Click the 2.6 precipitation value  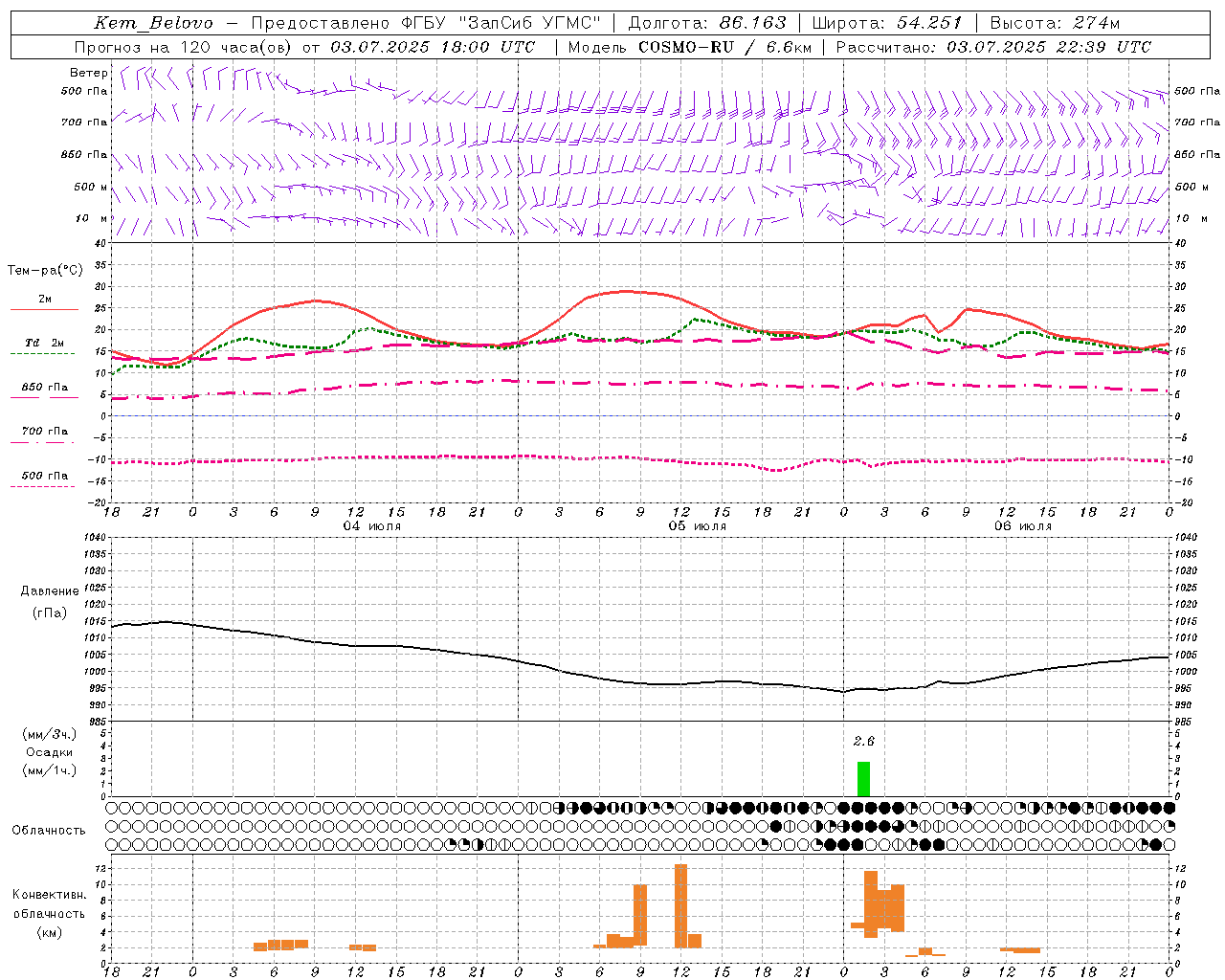(864, 741)
